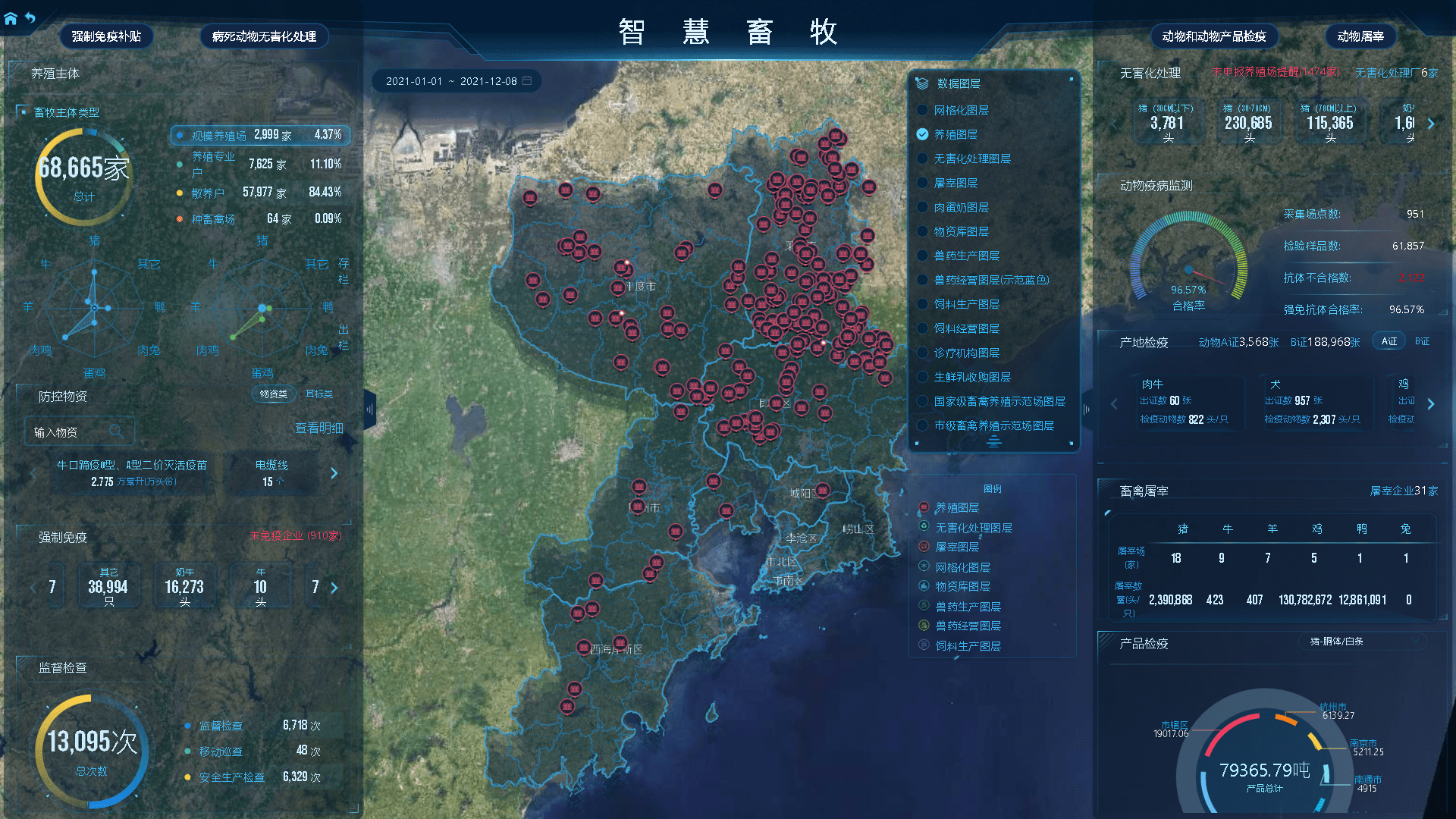Select the 规模养殖场 2,999家 row

[260, 135]
